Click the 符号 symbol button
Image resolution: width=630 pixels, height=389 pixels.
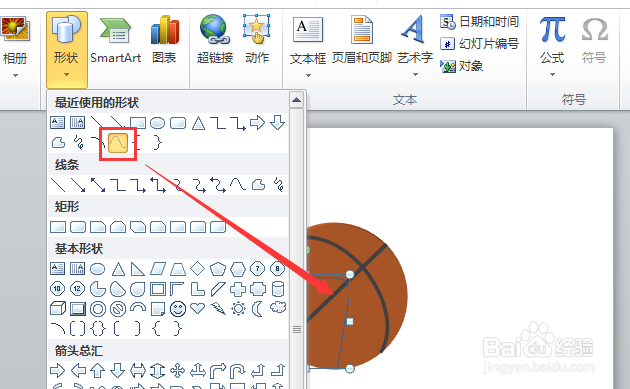tap(594, 40)
